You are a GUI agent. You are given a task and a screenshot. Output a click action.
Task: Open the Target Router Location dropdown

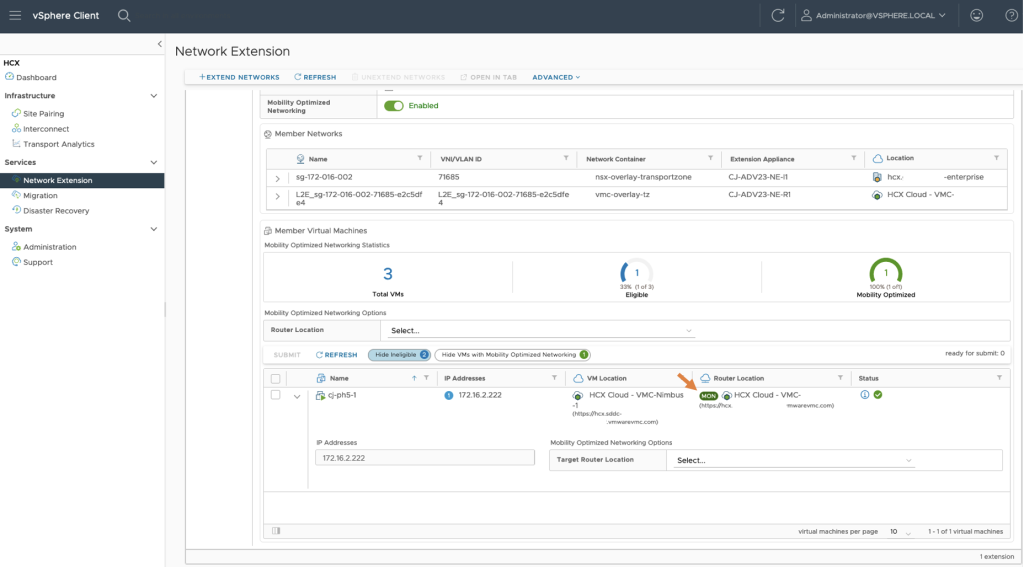pos(794,460)
